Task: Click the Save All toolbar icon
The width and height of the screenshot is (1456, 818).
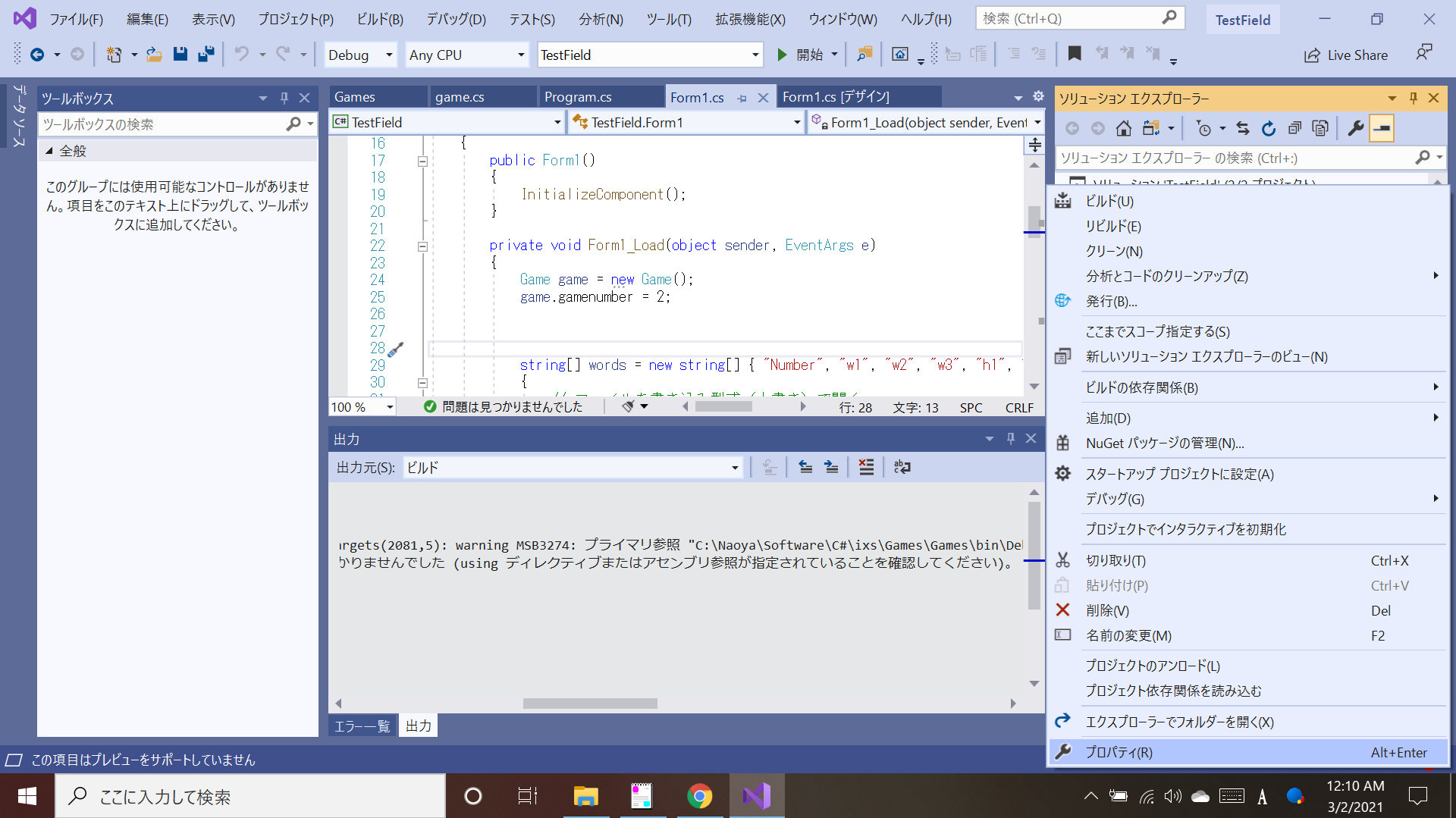Action: (x=206, y=55)
